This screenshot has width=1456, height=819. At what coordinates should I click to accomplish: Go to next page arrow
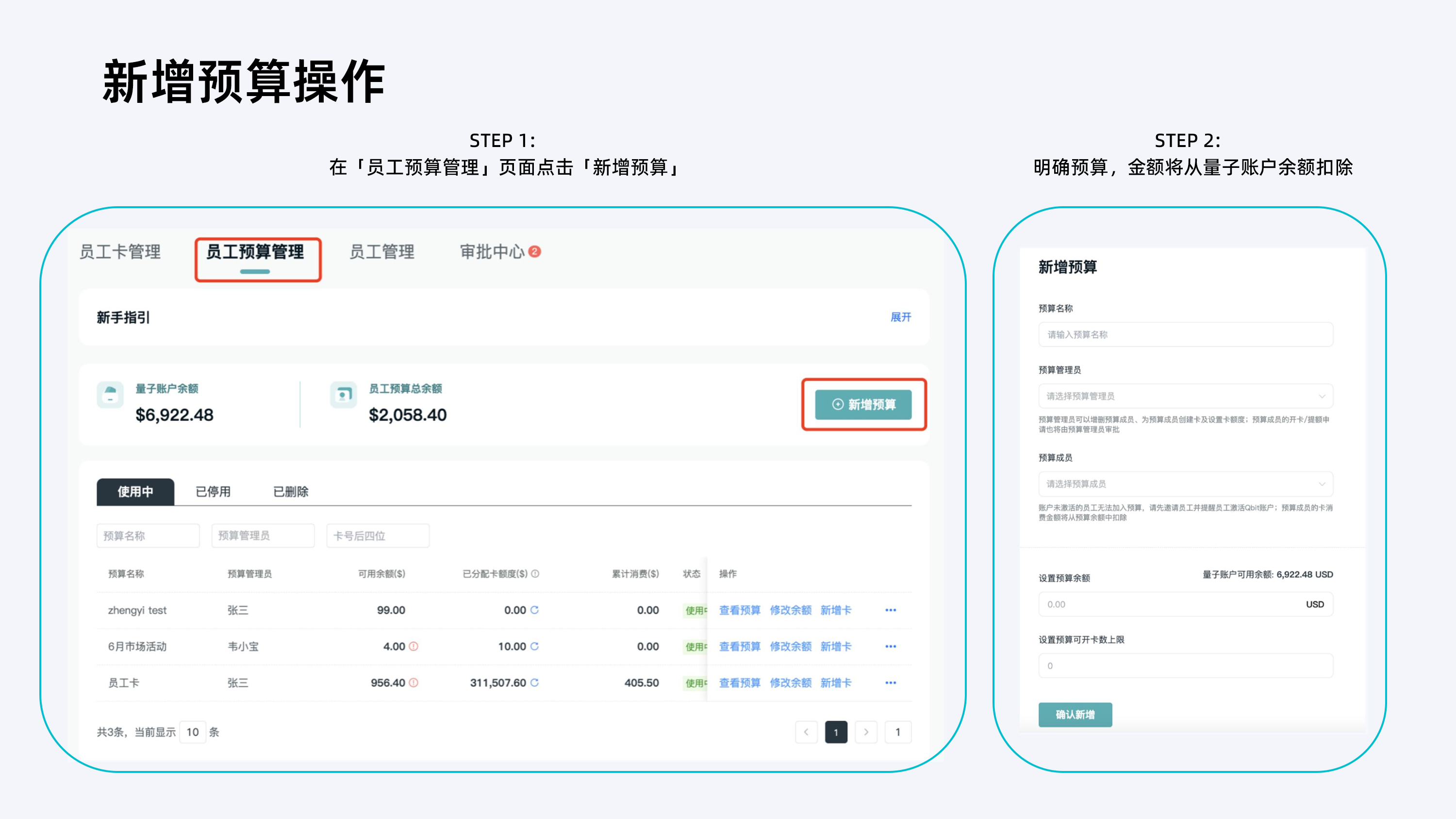tap(865, 732)
